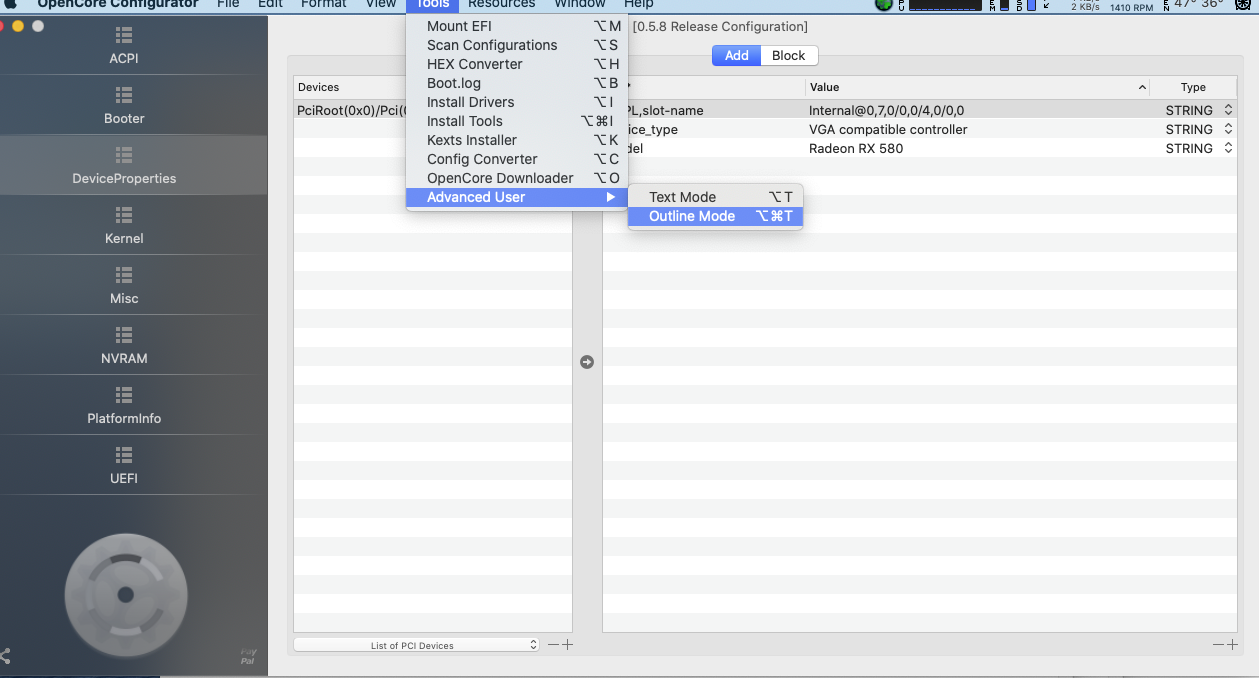Click the network speed menu bar indicator

tap(1085, 6)
